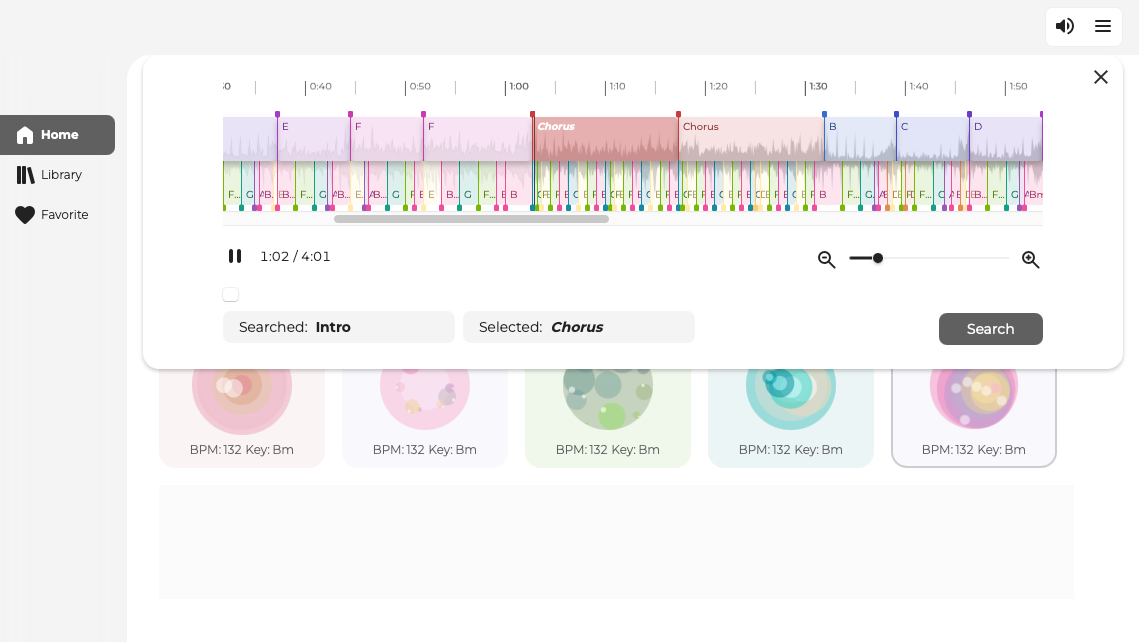Click the Selected: Chorus field

click(x=578, y=327)
